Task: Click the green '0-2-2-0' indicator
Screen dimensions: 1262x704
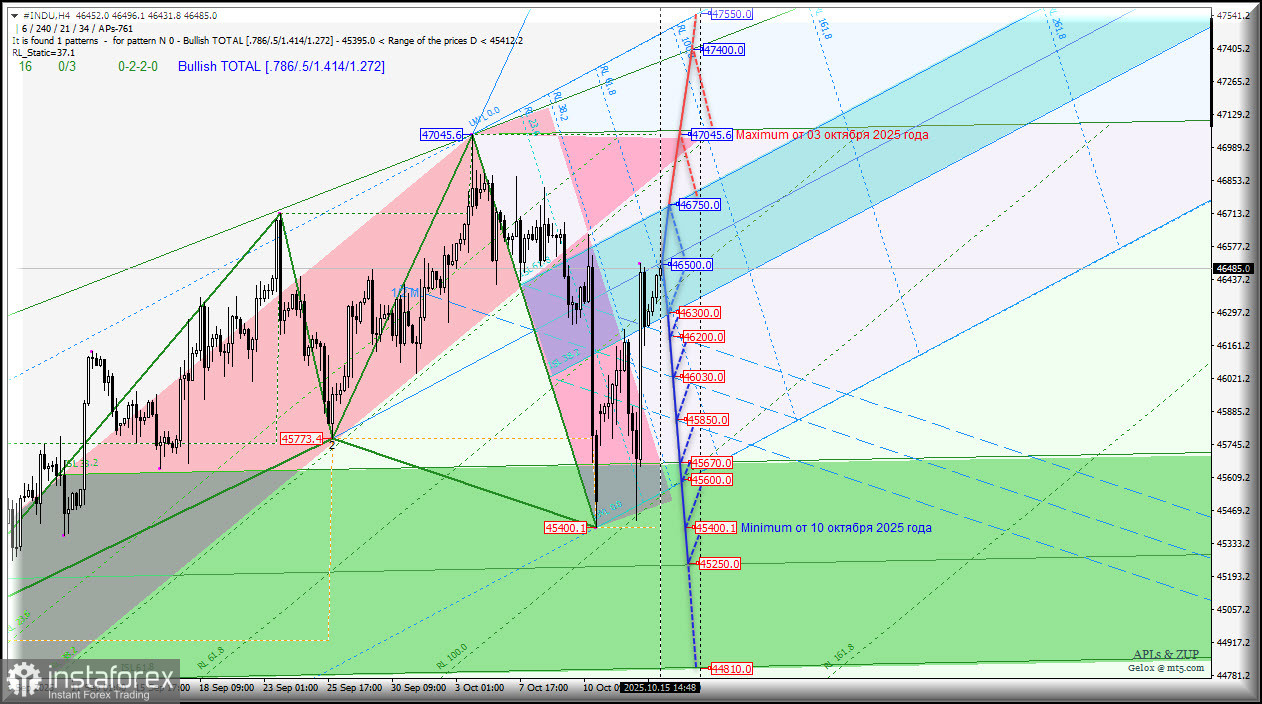Action: (x=137, y=66)
